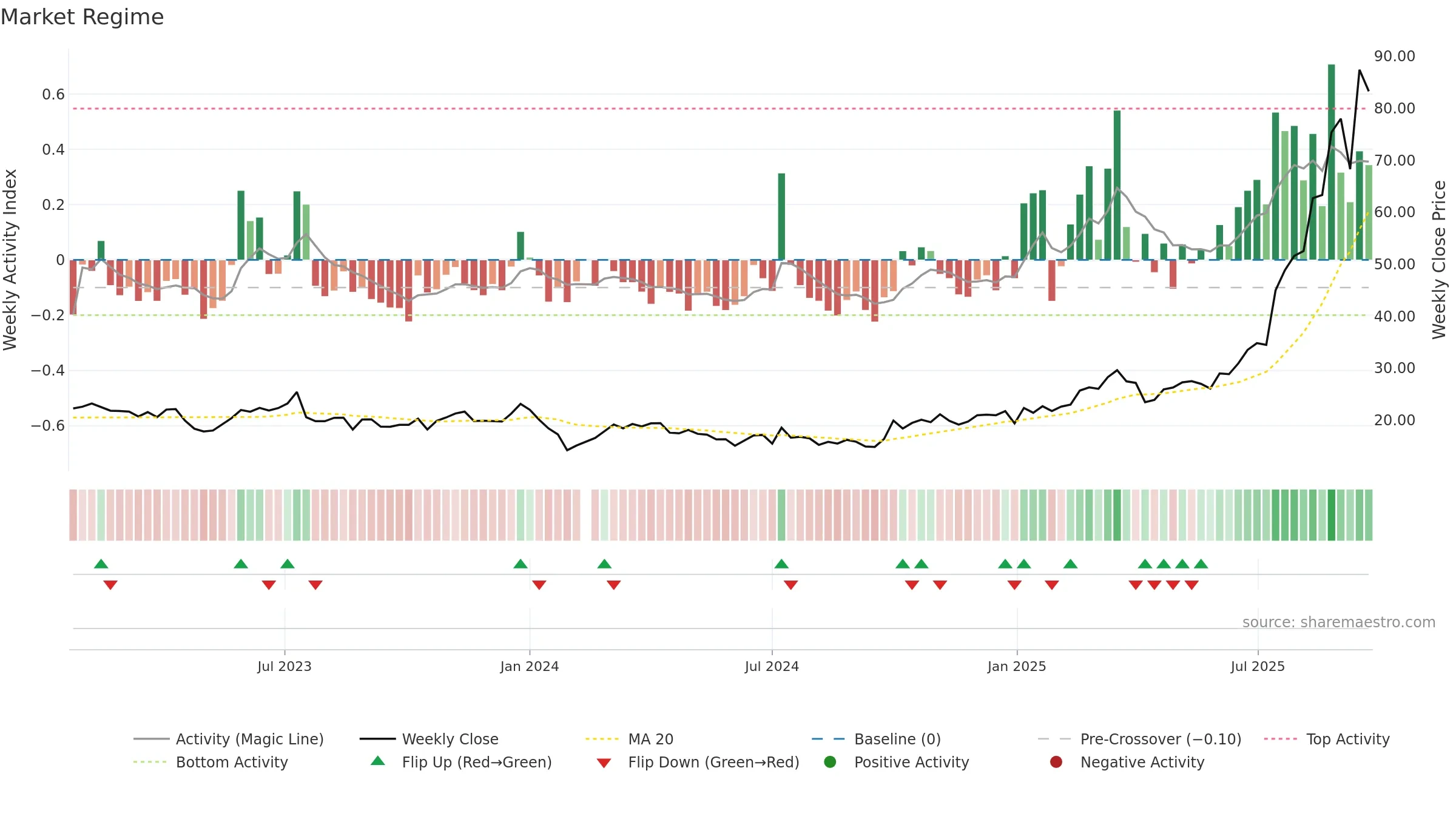This screenshot has width=1456, height=819.
Task: Click the tallest green bar exceeding Top Activity
Action: [x=1331, y=162]
